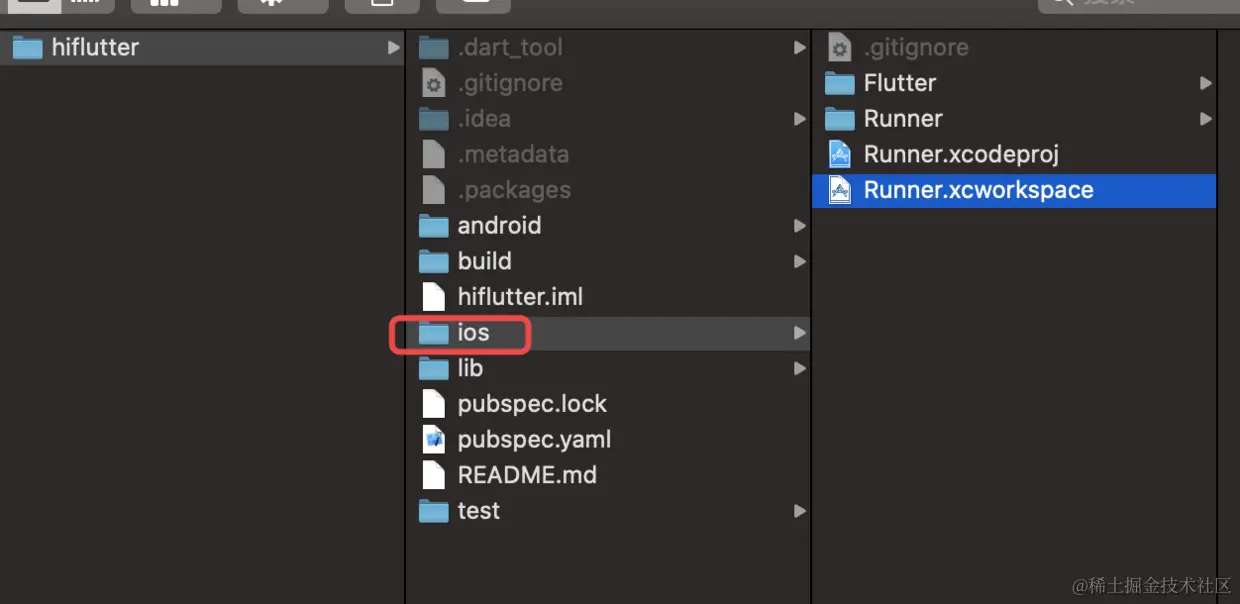Click the pubspec.yaml file icon
This screenshot has height=604, width=1240.
[x=434, y=439]
